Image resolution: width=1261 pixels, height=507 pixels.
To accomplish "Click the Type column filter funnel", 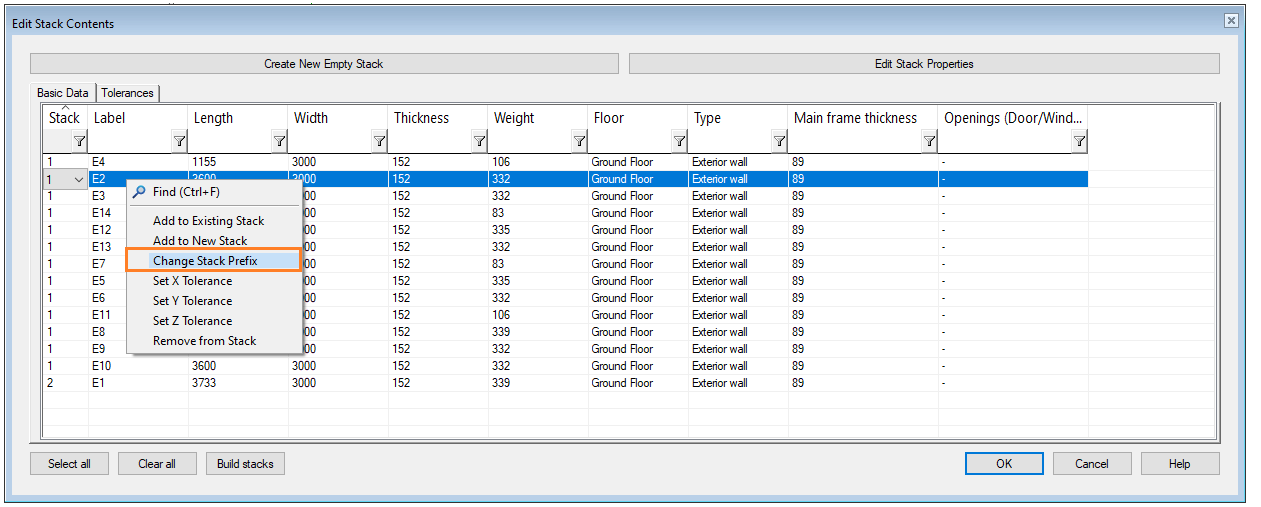I will coord(779,142).
